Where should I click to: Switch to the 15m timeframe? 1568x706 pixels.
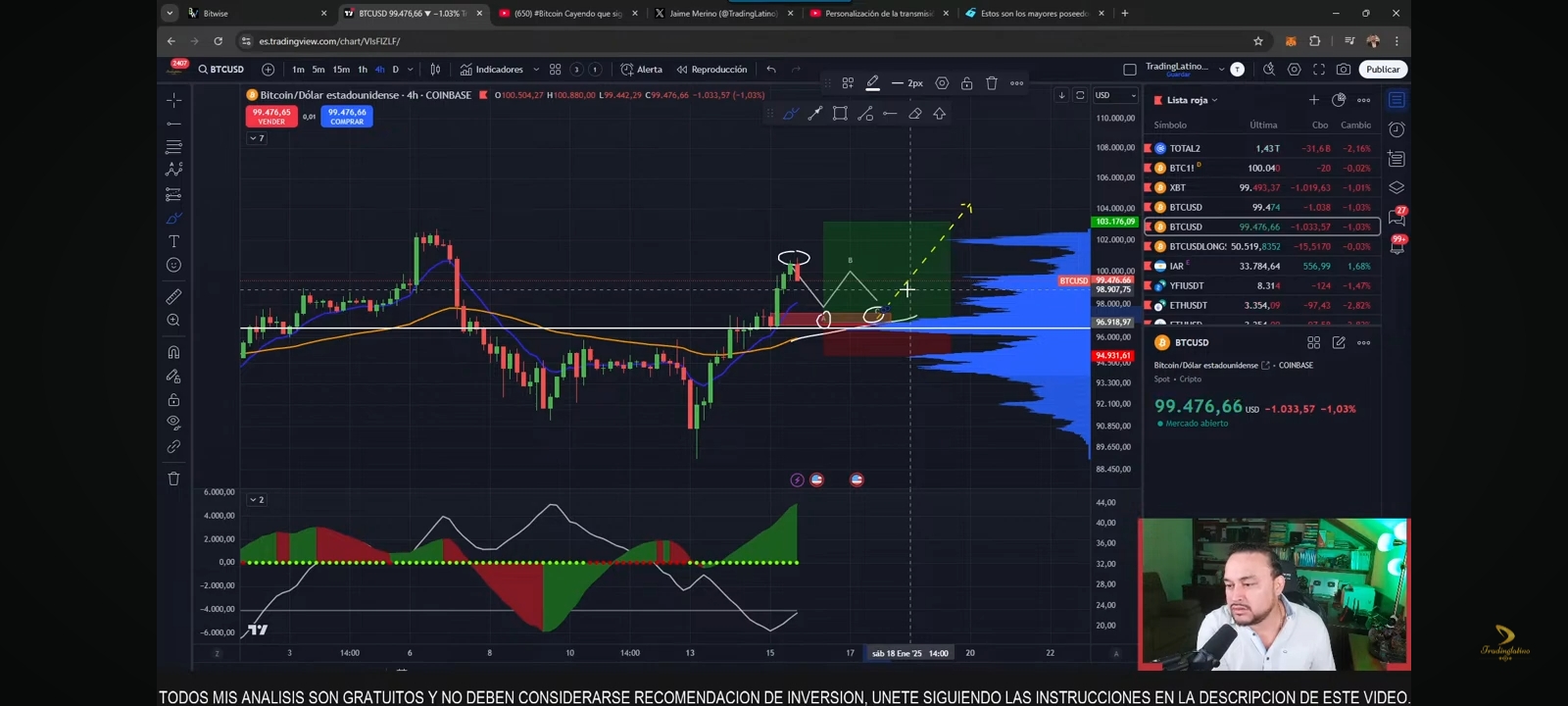[341, 70]
